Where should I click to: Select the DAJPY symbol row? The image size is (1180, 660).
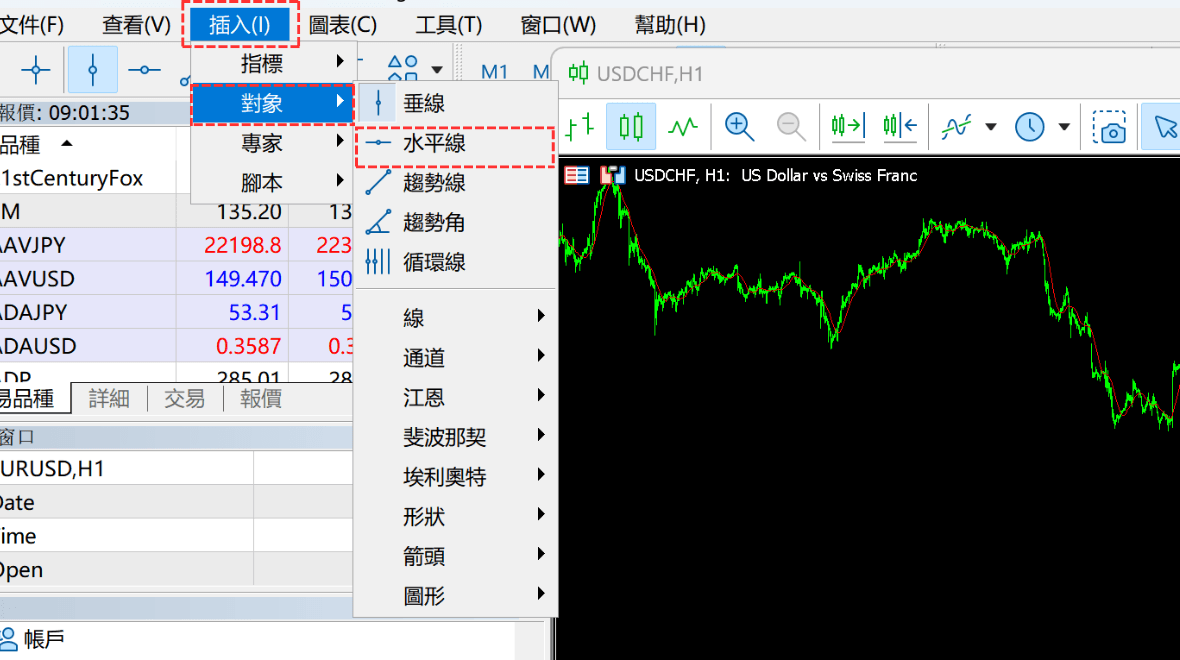(x=176, y=312)
